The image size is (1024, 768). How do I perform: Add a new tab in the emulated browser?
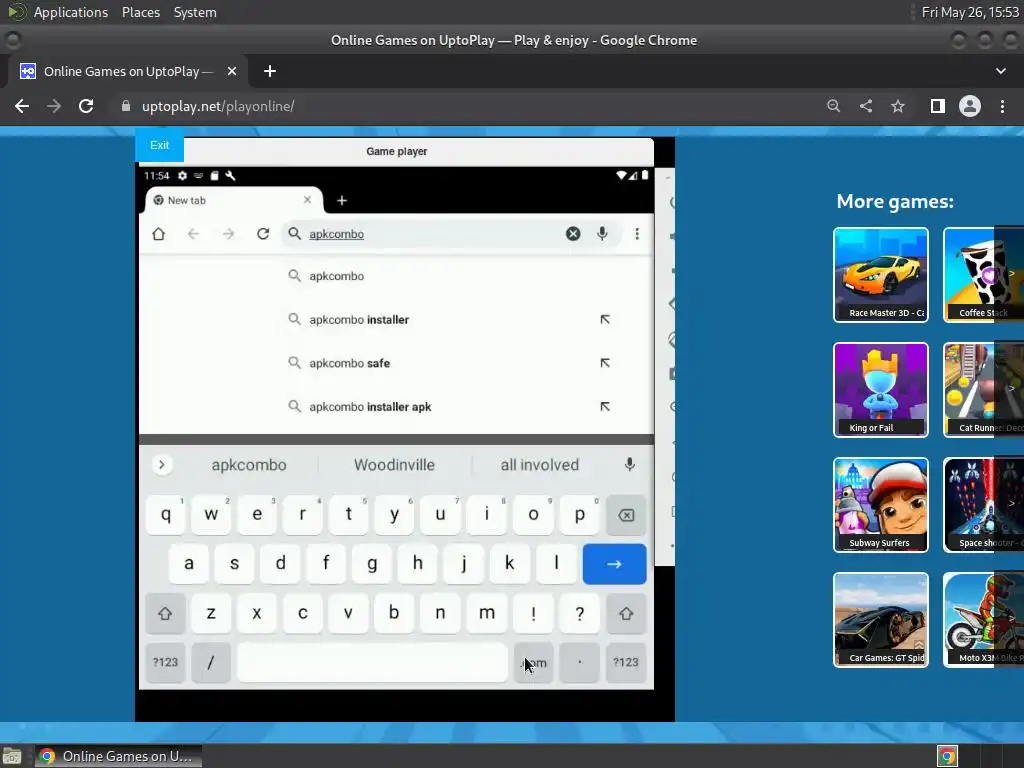click(x=342, y=200)
